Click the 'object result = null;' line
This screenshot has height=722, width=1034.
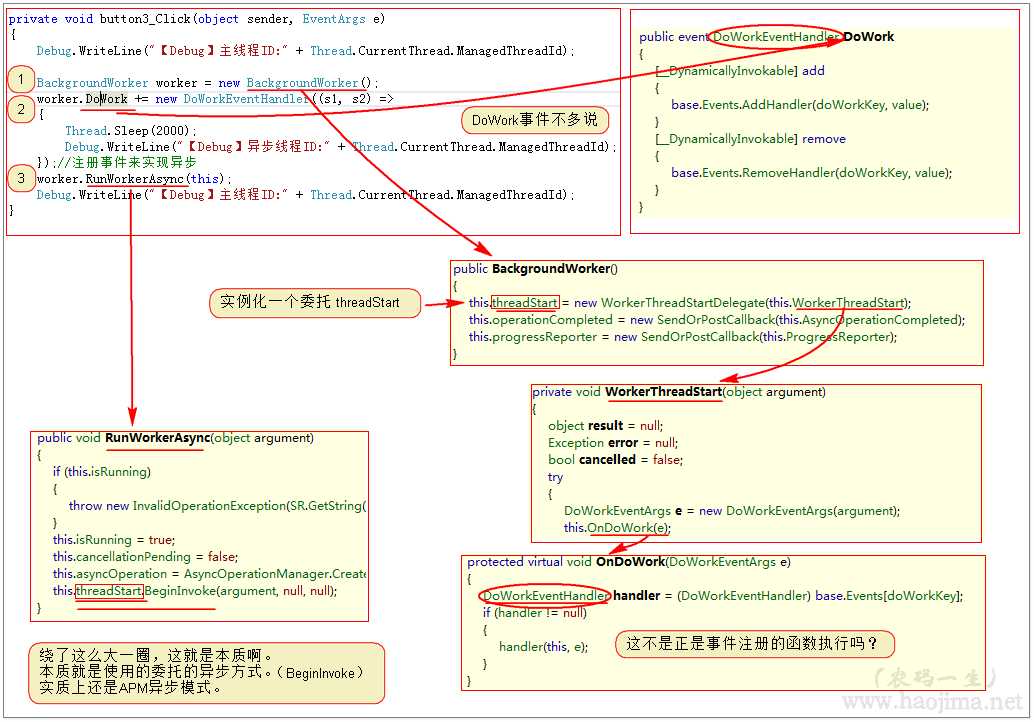coord(605,426)
